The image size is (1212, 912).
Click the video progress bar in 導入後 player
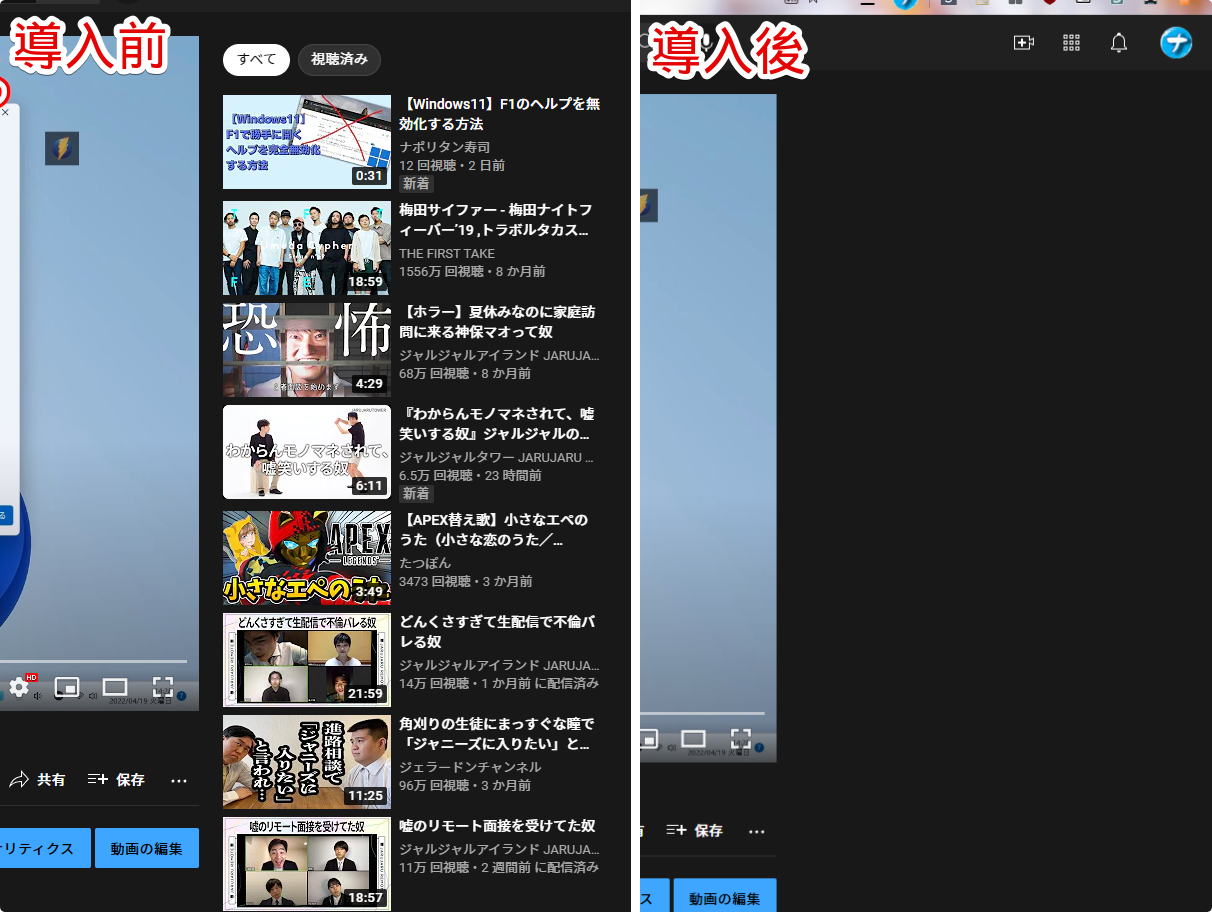[702, 713]
